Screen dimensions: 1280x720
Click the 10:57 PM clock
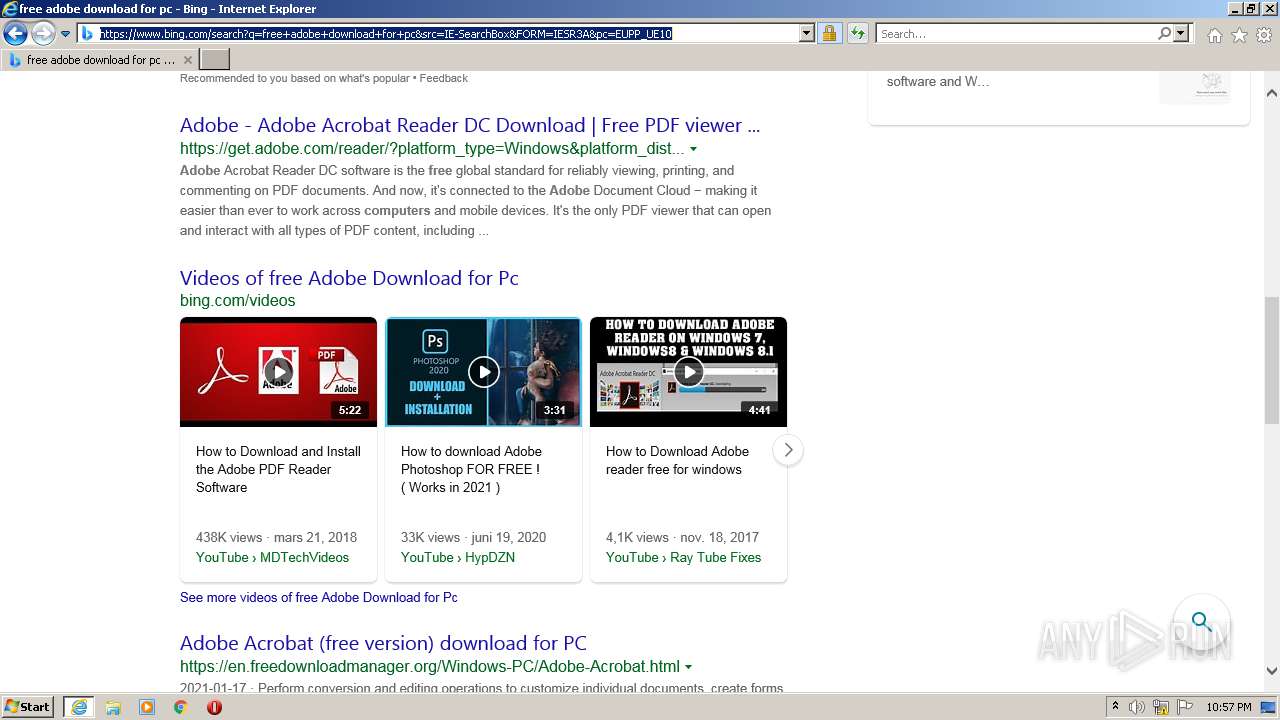pos(1228,707)
